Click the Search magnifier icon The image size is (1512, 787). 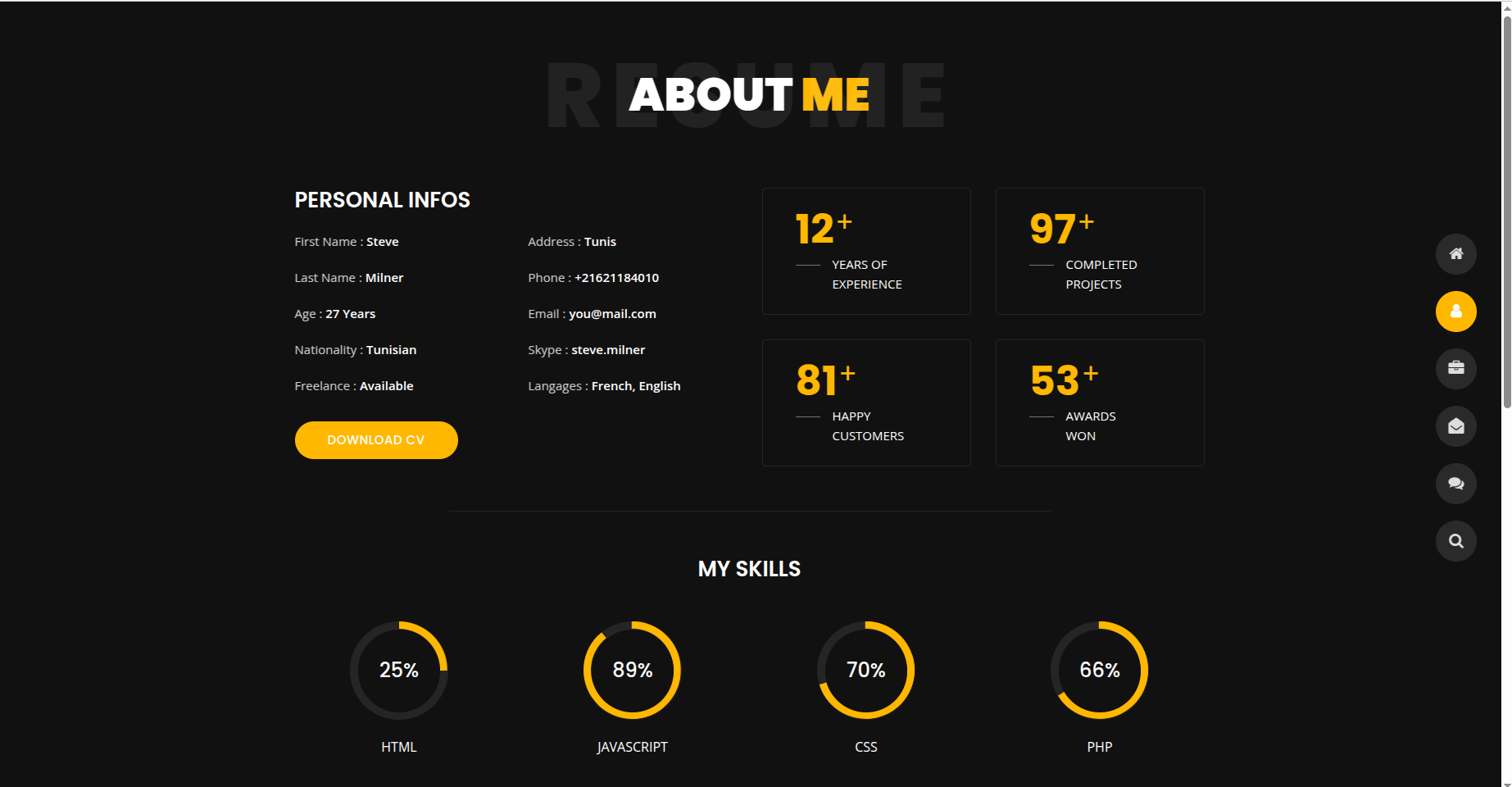(1455, 541)
